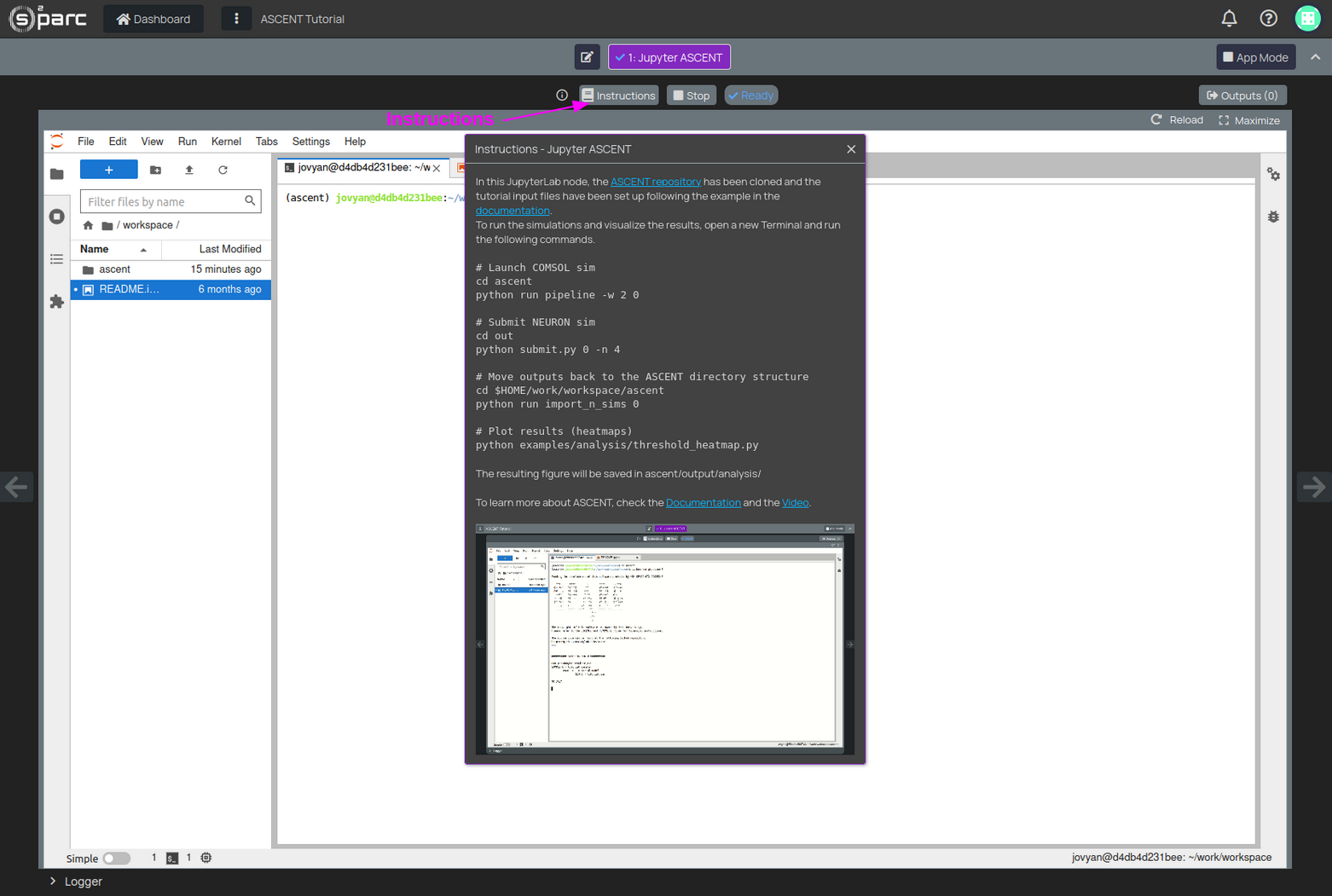
Task: Open the Run menu
Action: 188,142
